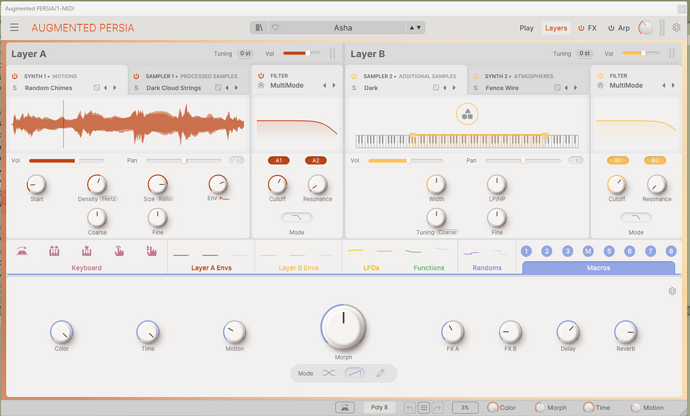Toggle the Arp power button
Viewport: 690px width, 416px height.
click(611, 28)
